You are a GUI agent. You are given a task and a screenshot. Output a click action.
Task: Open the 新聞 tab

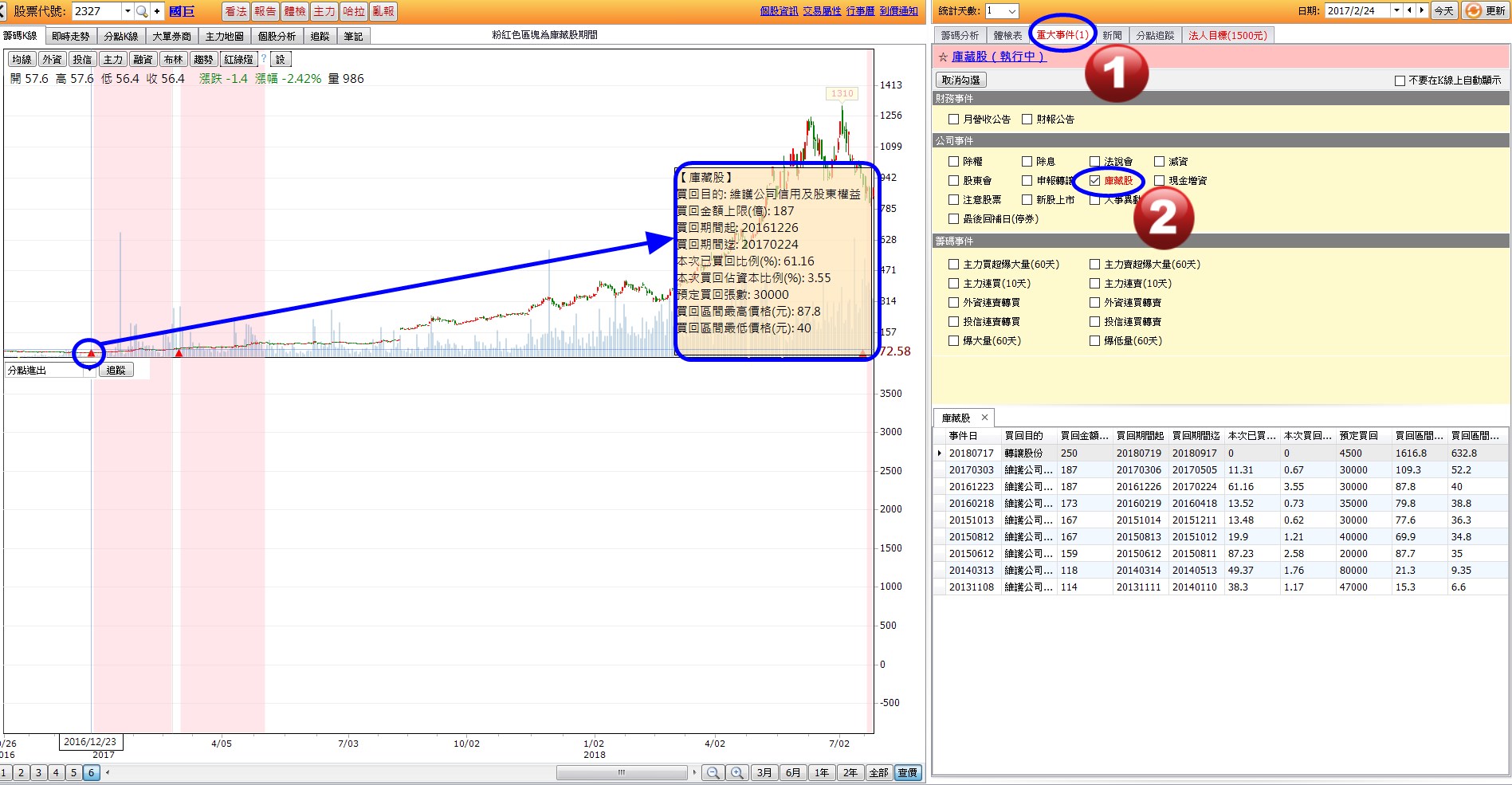1112,35
